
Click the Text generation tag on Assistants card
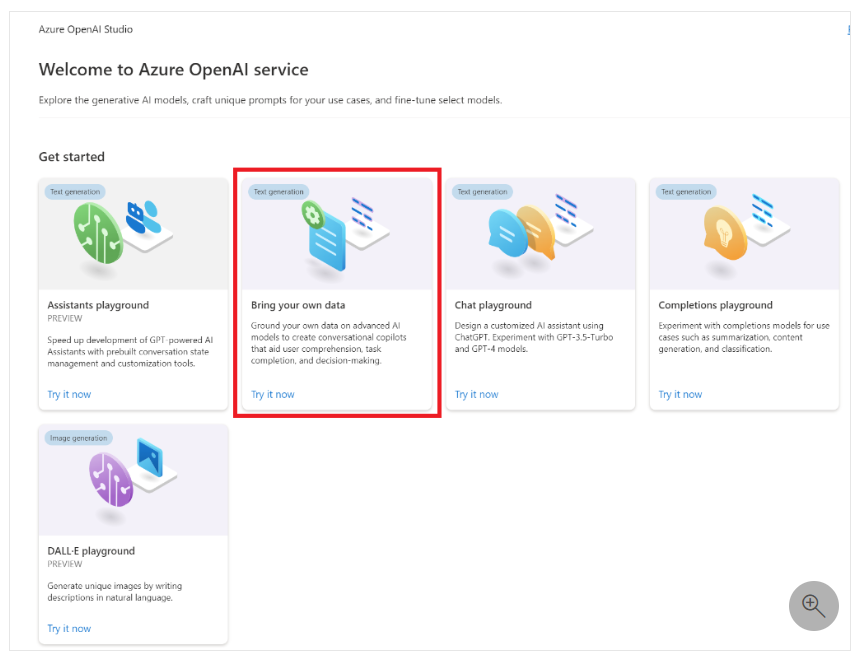click(75, 192)
